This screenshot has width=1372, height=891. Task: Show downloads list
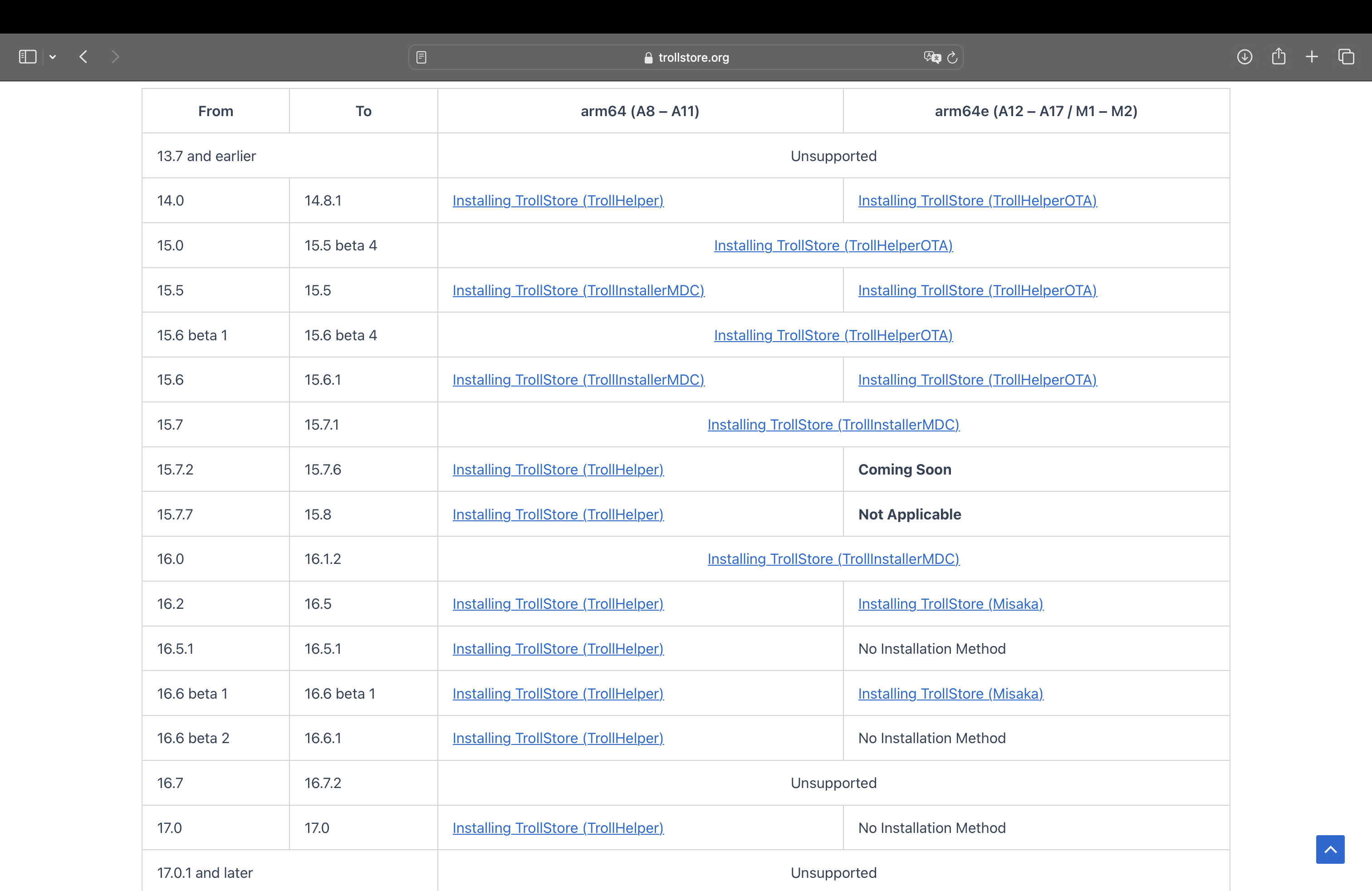pos(1244,56)
